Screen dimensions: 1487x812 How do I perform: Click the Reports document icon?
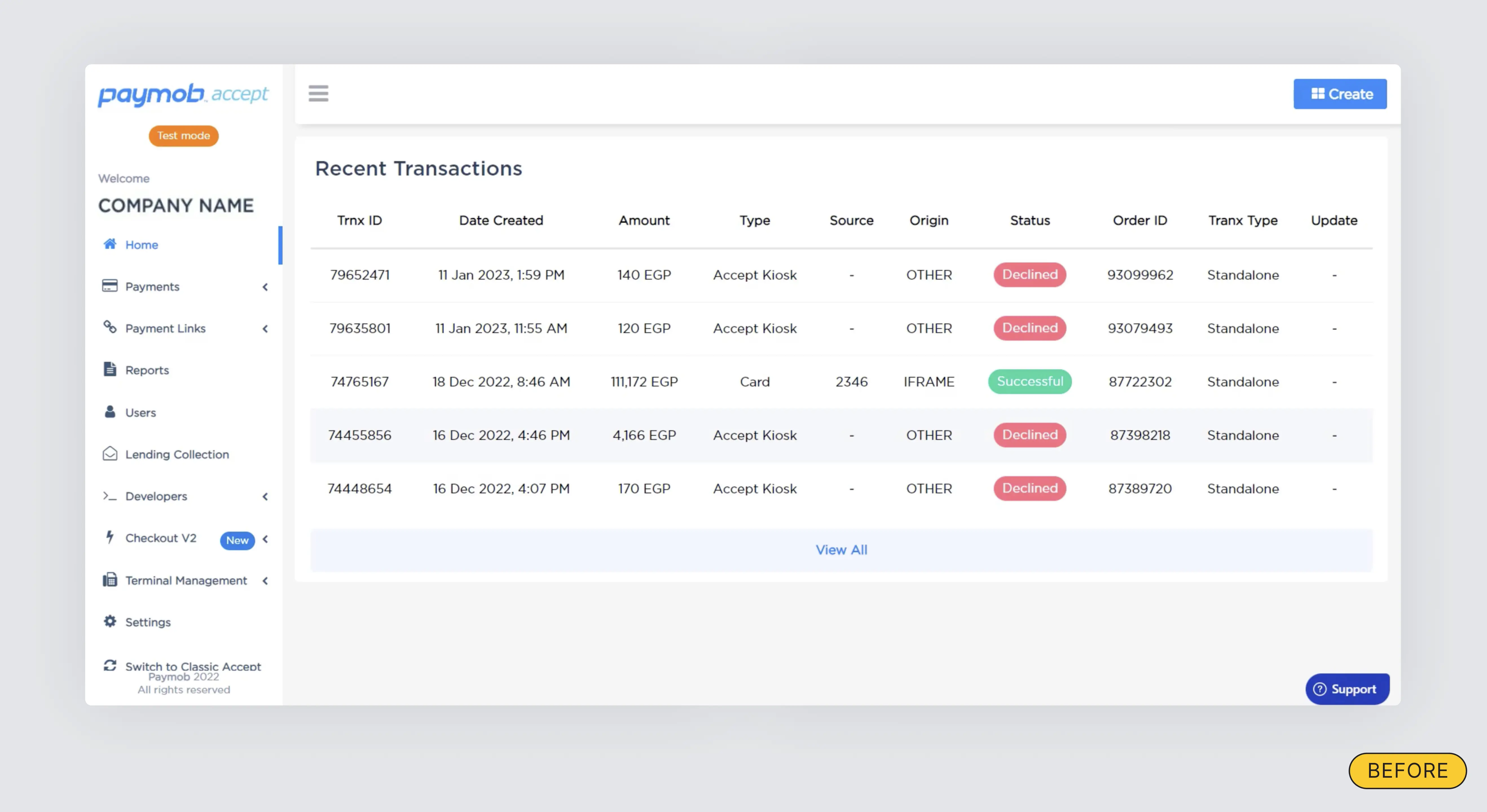(110, 369)
